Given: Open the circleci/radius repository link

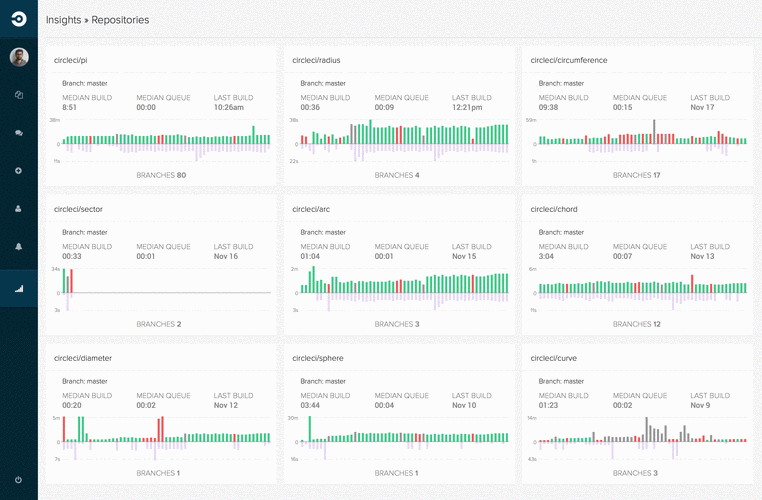Looking at the screenshot, I should click(x=314, y=60).
